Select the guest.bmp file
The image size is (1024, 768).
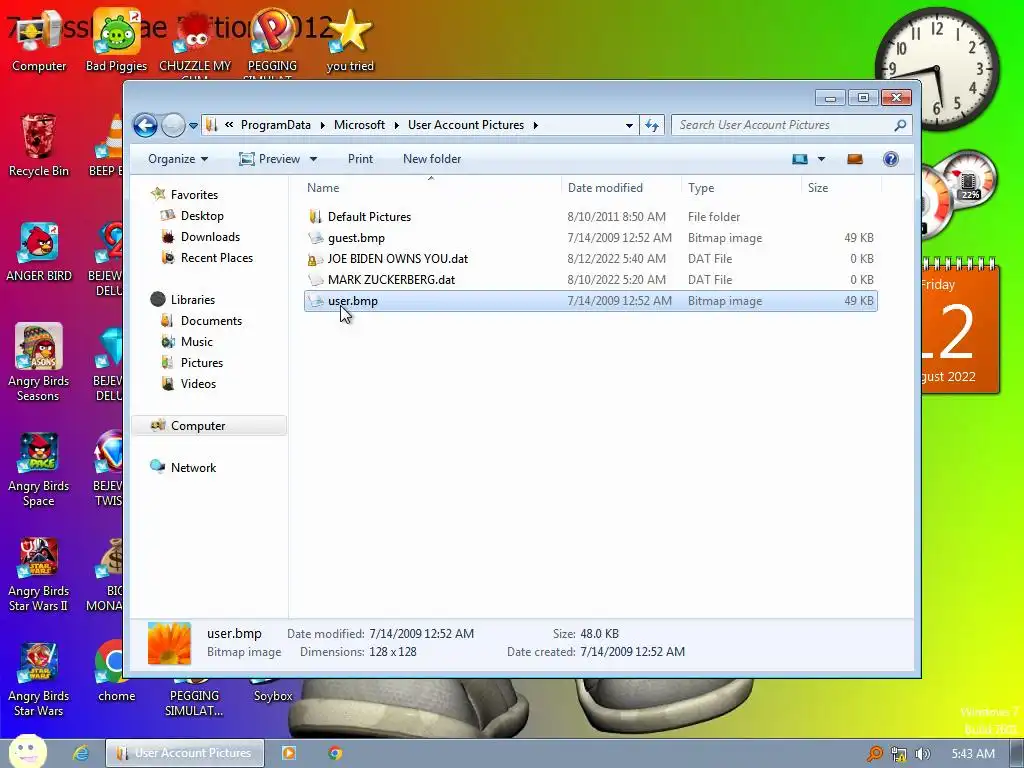[590, 238]
